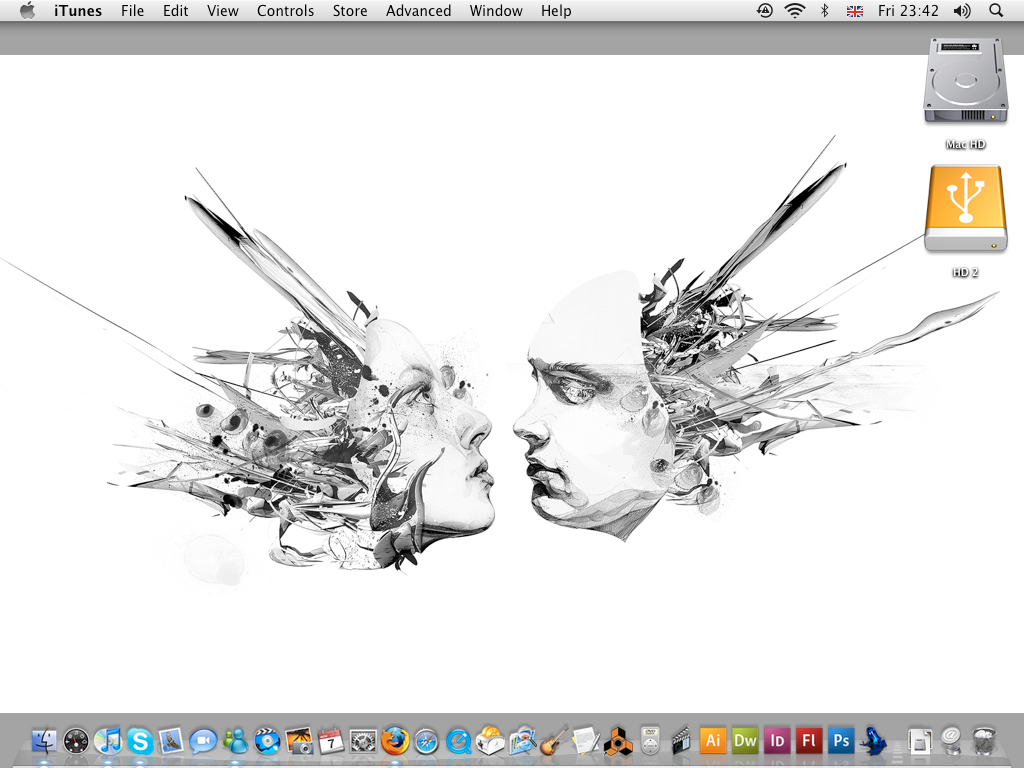Open the Edit menu
Viewport: 1024px width, 768px height.
click(x=176, y=10)
